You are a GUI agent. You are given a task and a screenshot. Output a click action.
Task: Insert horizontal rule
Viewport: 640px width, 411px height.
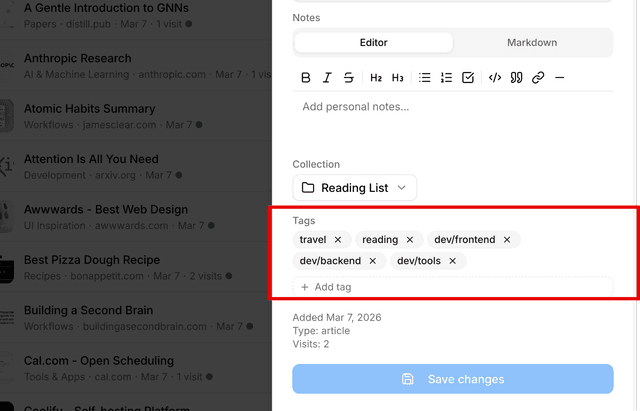[x=560, y=78]
